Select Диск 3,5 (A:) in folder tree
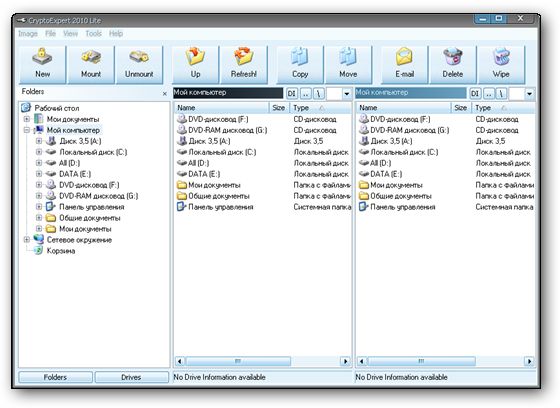The width and height of the screenshot is (560, 408). click(80, 141)
